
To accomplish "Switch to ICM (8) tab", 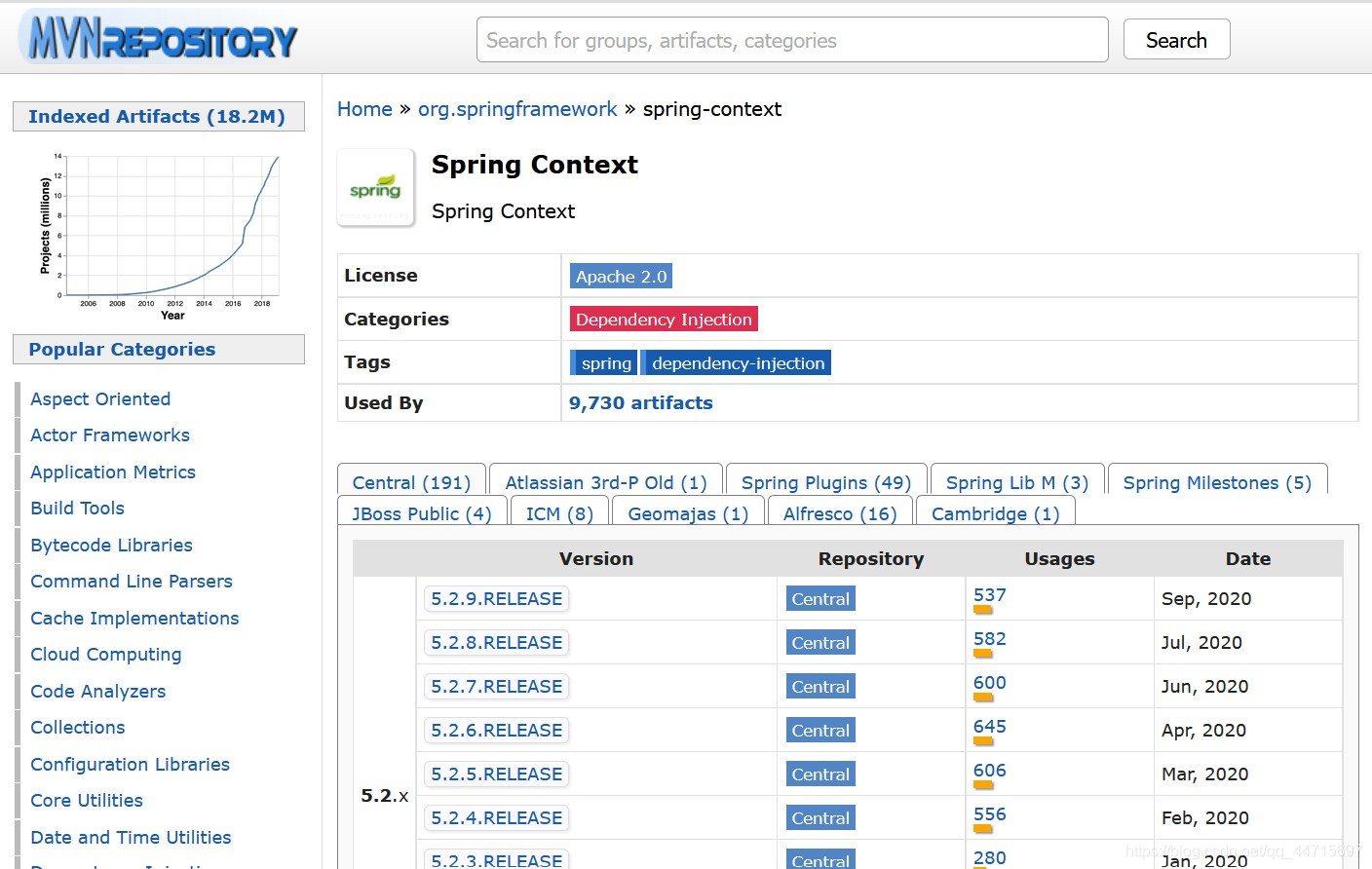I will pyautogui.click(x=559, y=513).
